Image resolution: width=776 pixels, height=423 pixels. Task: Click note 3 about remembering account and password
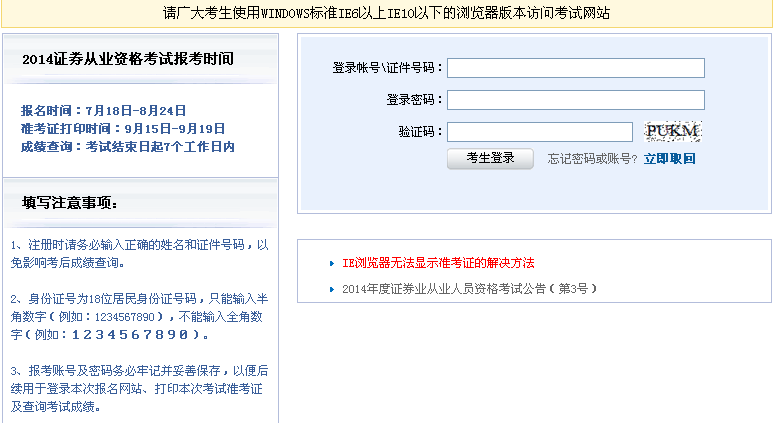pyautogui.click(x=140, y=389)
